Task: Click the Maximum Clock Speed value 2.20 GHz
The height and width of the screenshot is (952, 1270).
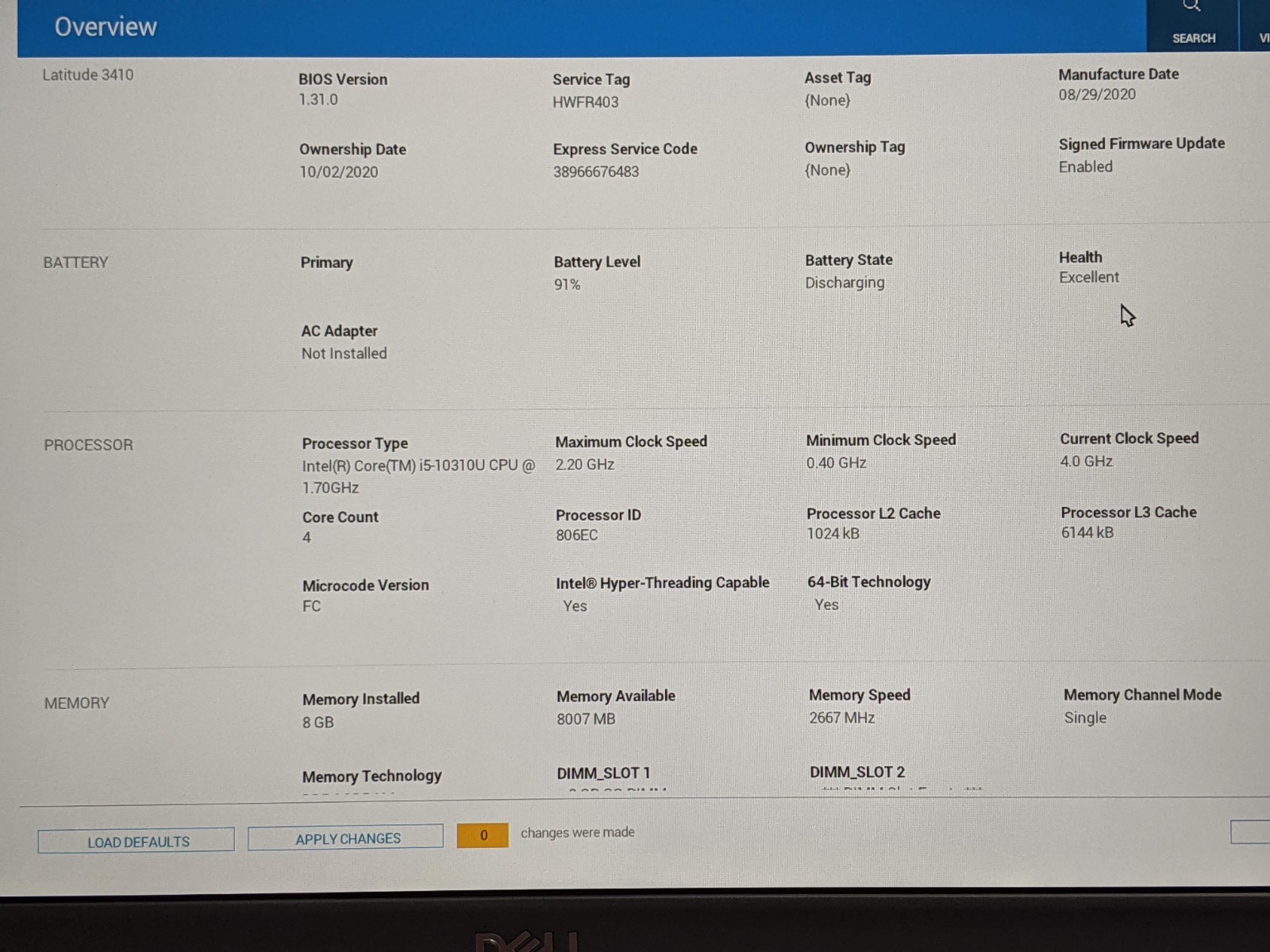Action: [585, 464]
